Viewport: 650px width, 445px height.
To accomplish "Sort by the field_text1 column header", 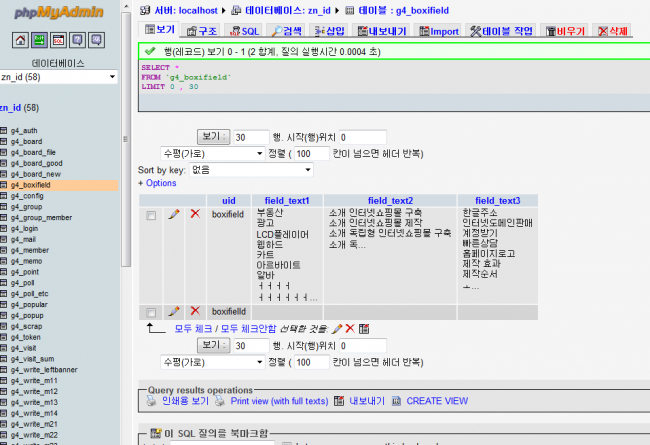I will (287, 201).
